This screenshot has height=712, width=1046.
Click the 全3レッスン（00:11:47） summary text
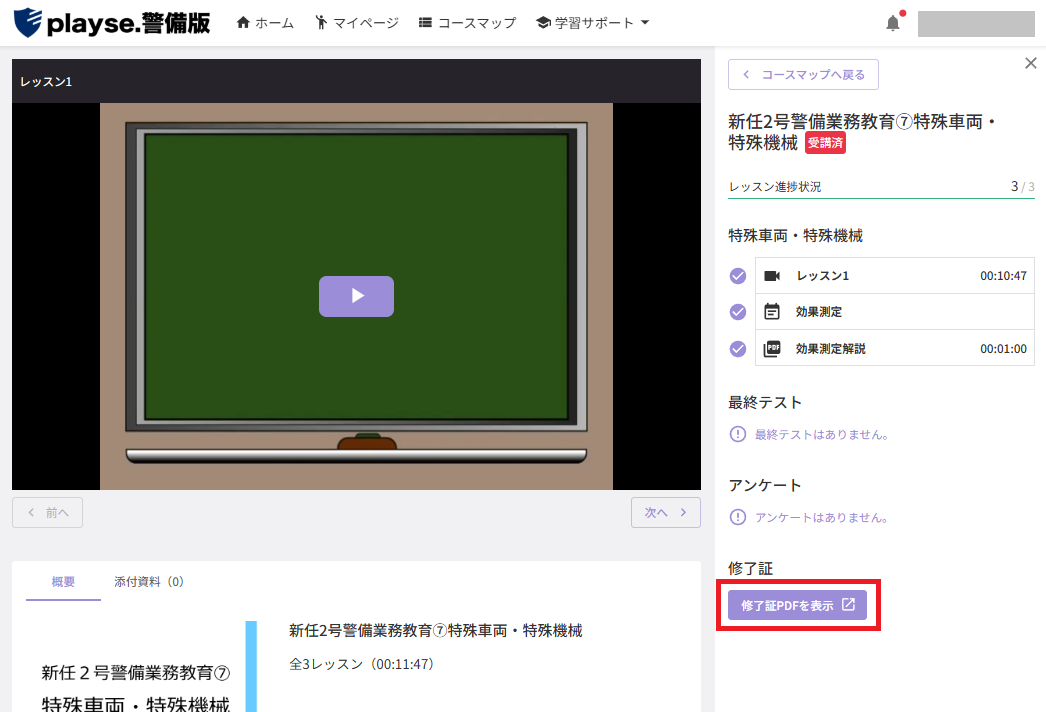[x=362, y=664]
